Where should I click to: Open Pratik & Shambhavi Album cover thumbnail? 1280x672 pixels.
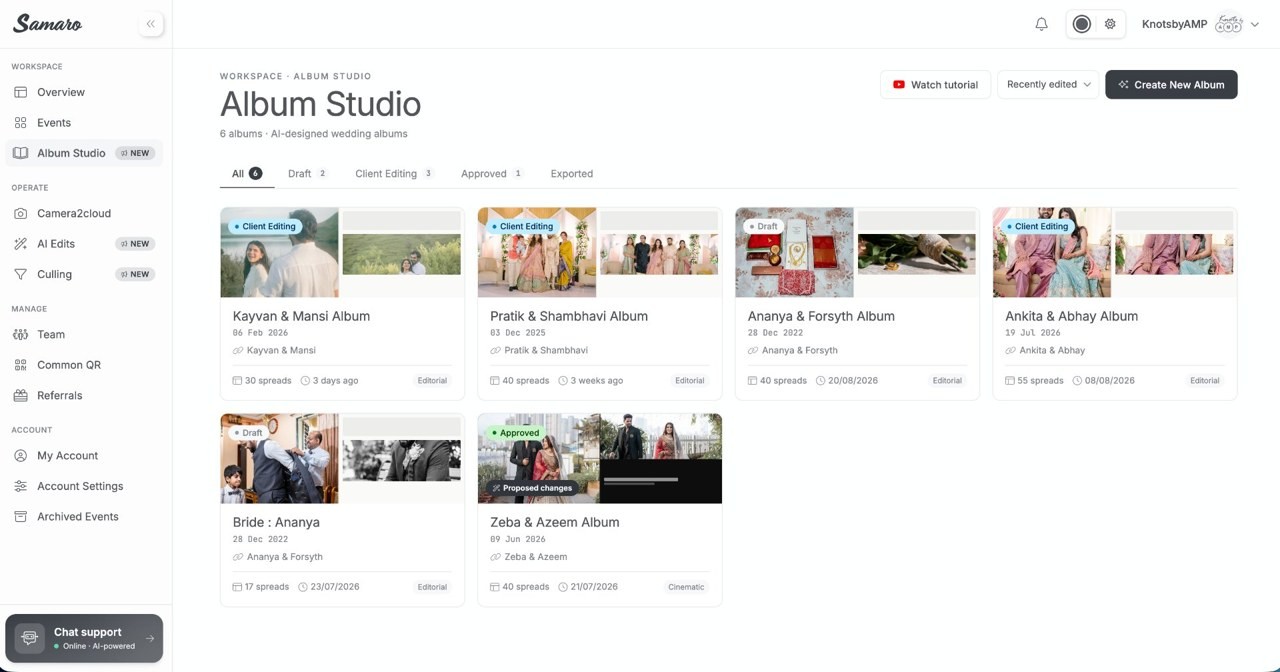pos(599,253)
